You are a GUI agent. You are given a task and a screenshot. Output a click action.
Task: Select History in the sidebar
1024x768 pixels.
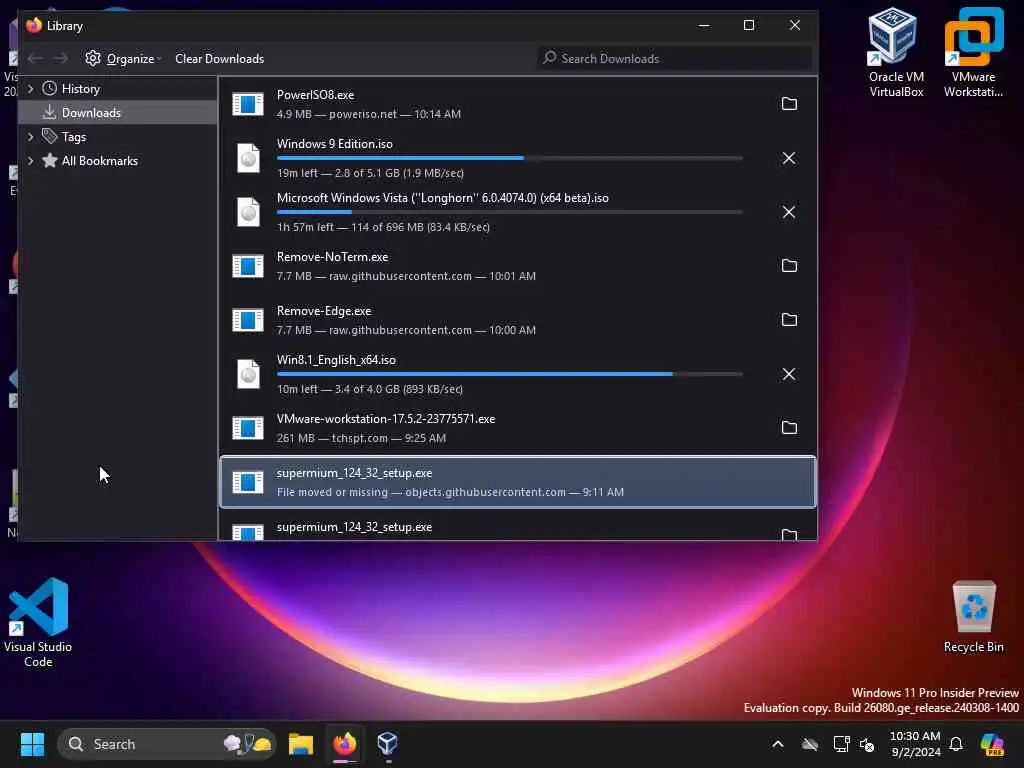80,88
